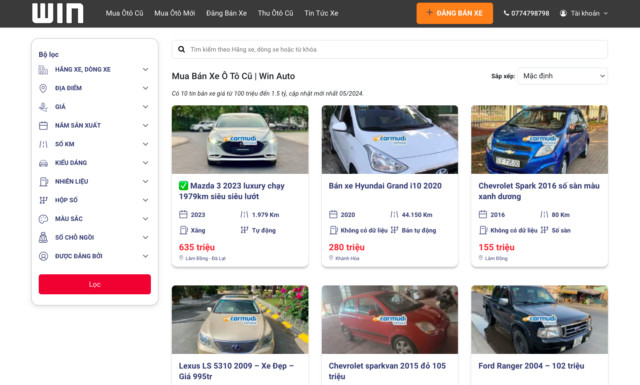640x385 pixels.
Task: Click the blue Chevrolet Spark photo
Action: 539,140
